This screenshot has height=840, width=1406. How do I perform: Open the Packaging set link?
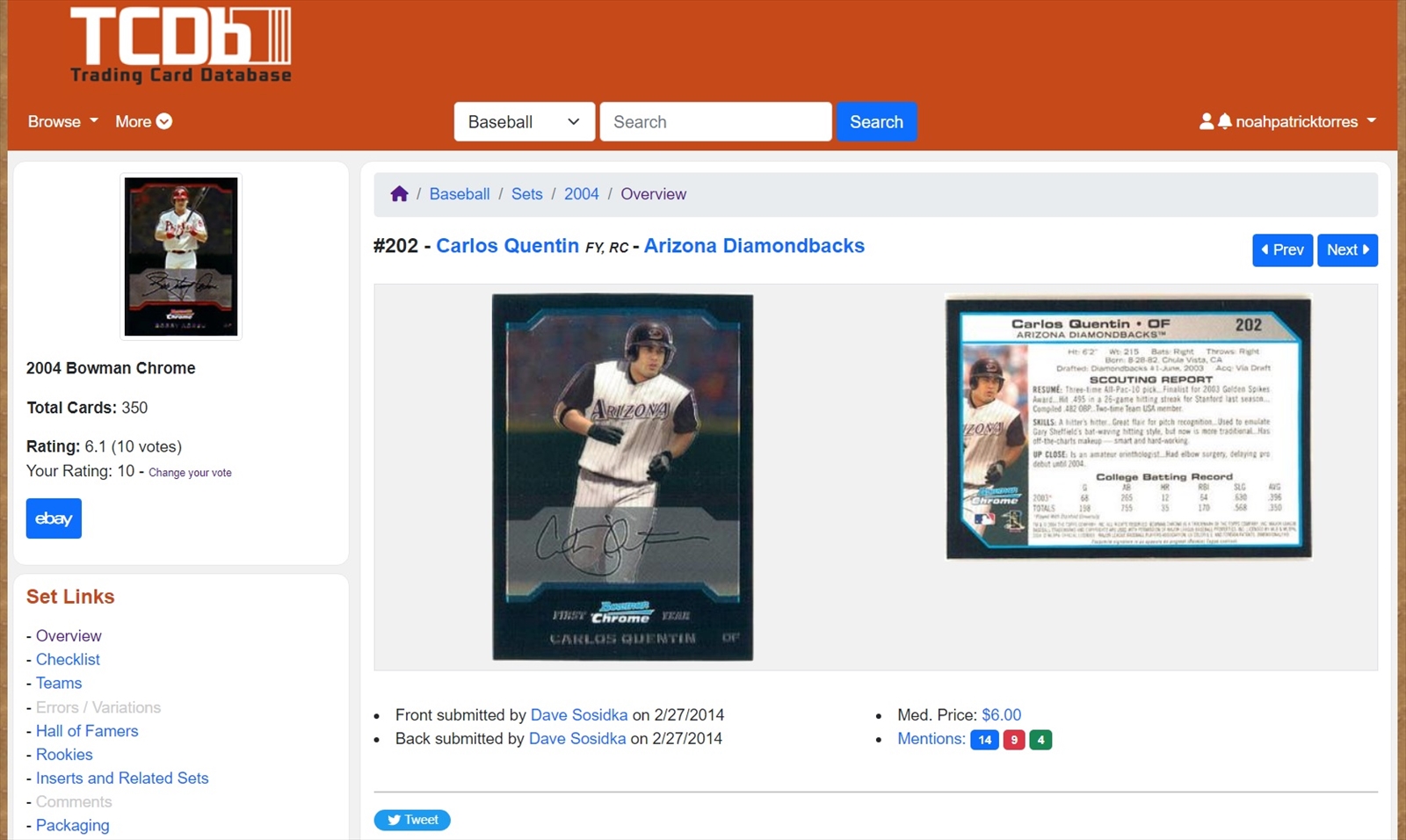[73, 825]
